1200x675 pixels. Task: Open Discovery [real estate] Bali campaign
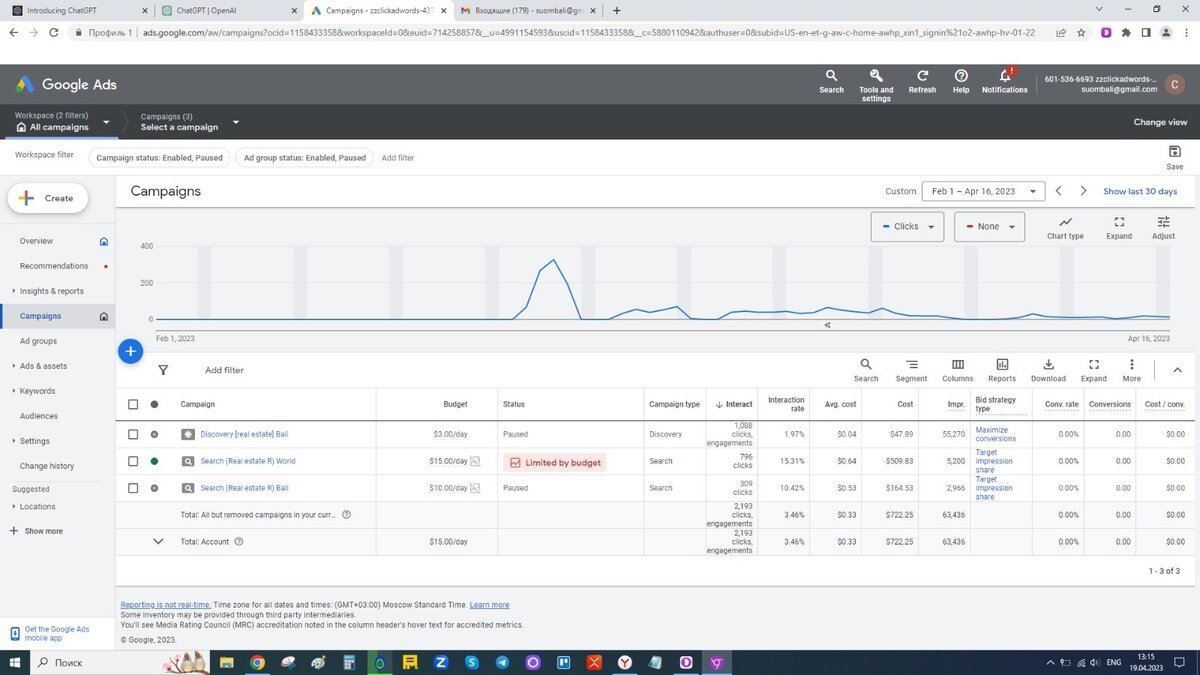pyautogui.click(x=244, y=434)
